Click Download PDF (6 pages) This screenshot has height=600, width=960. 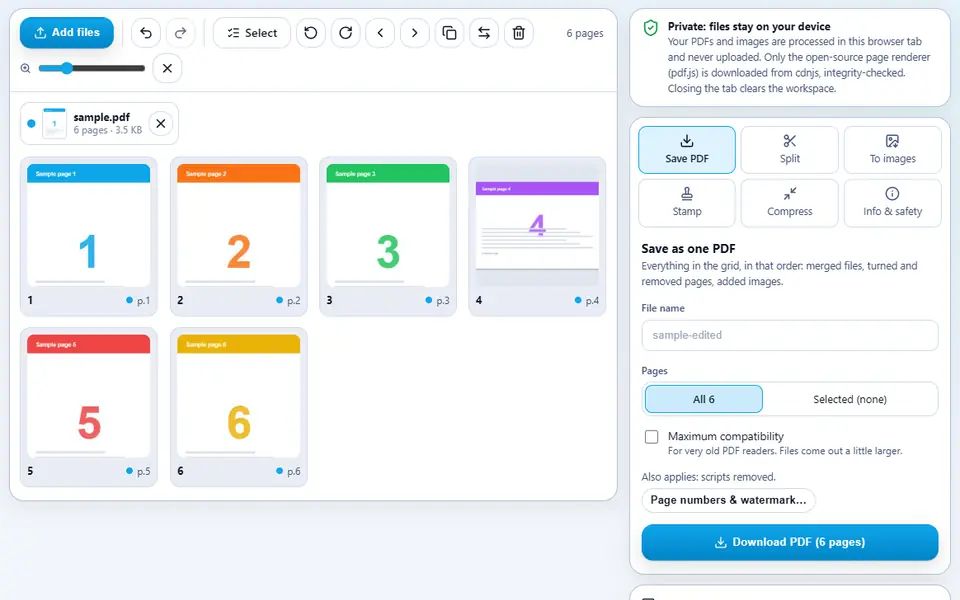pyautogui.click(x=790, y=542)
